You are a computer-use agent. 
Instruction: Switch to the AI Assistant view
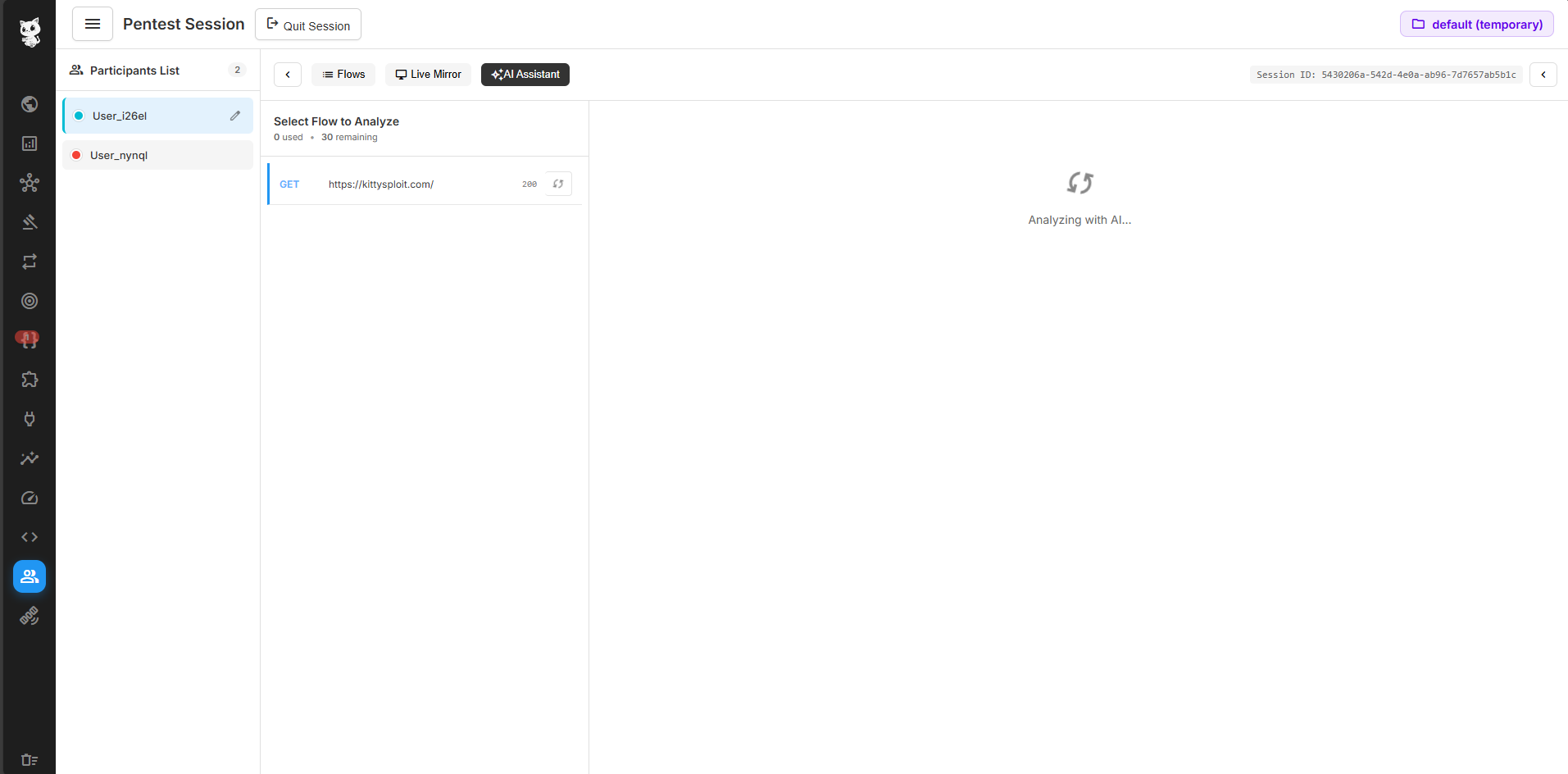tap(525, 74)
